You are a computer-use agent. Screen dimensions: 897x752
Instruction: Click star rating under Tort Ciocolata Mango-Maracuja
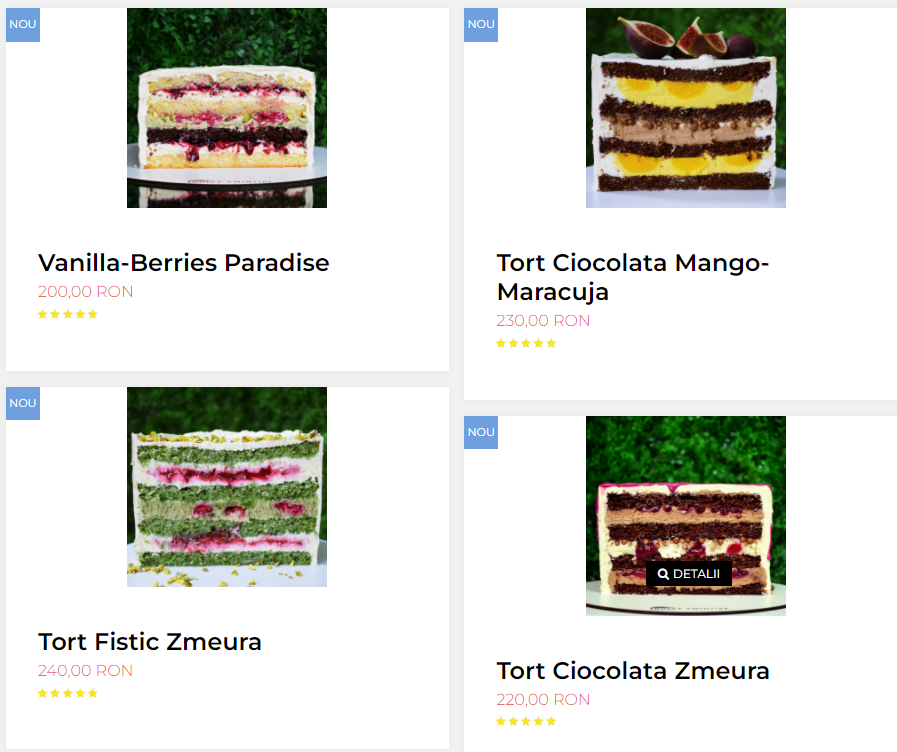tap(526, 343)
